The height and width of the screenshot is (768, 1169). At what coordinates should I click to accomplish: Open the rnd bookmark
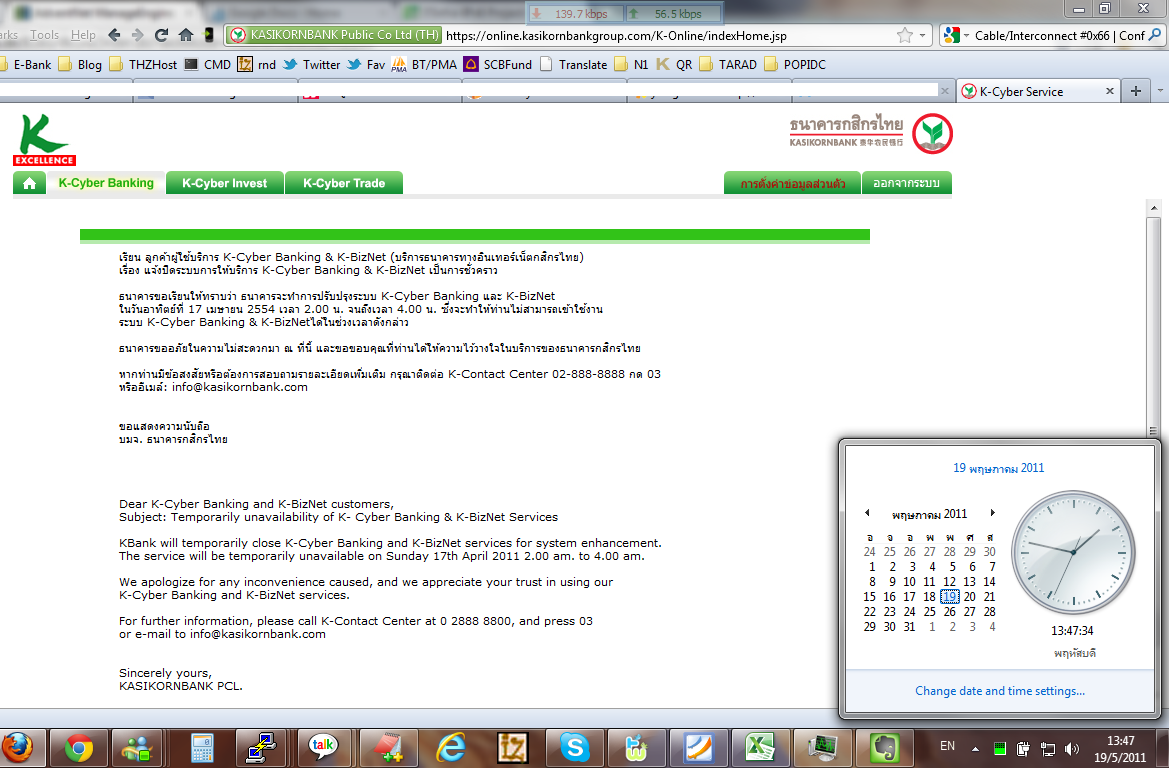(x=257, y=65)
